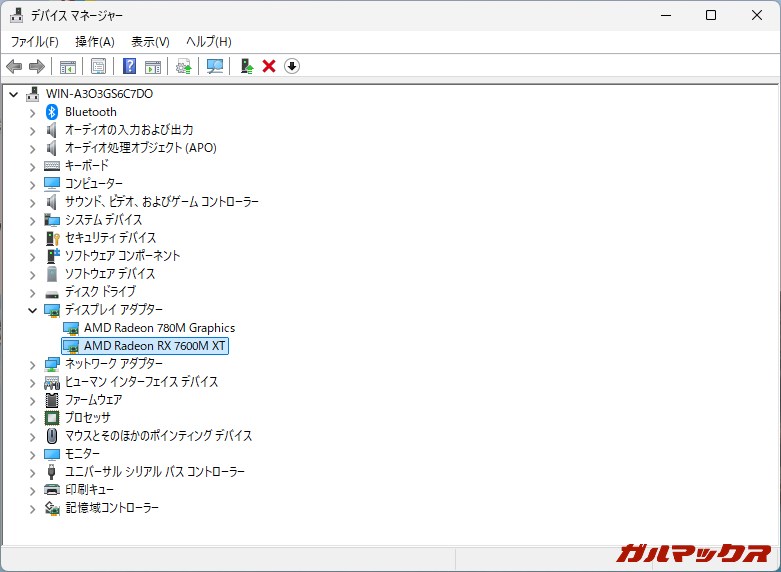Click the keyboard icon beside キーボード
The width and height of the screenshot is (781, 572).
coord(52,165)
